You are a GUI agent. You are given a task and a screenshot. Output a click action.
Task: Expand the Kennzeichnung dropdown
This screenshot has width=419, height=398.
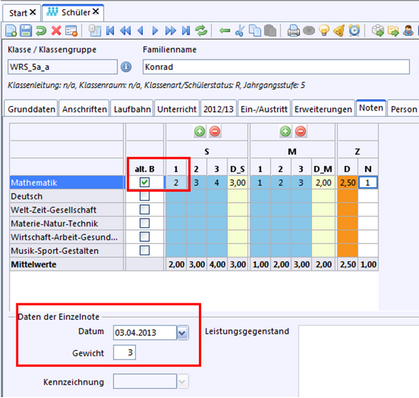[182, 382]
